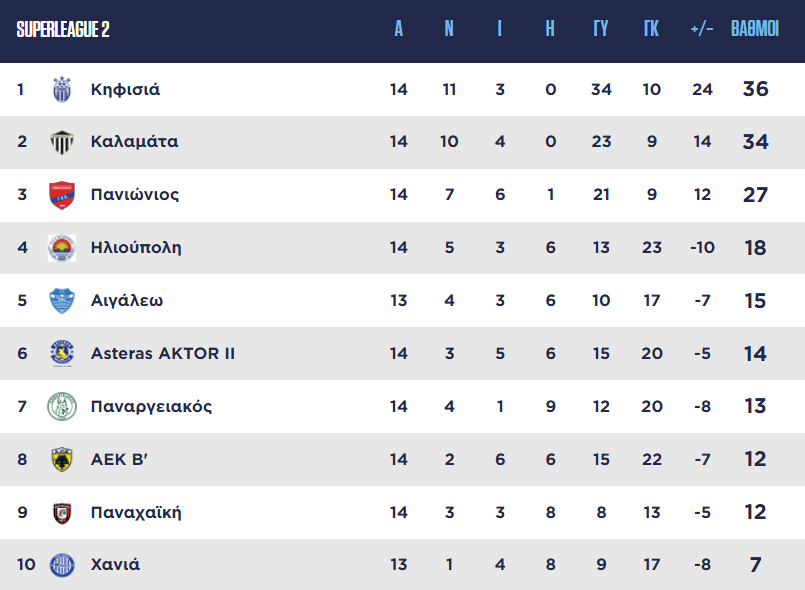805x590 pixels.
Task: Click the Χανιά blue round logo
Action: point(62,565)
